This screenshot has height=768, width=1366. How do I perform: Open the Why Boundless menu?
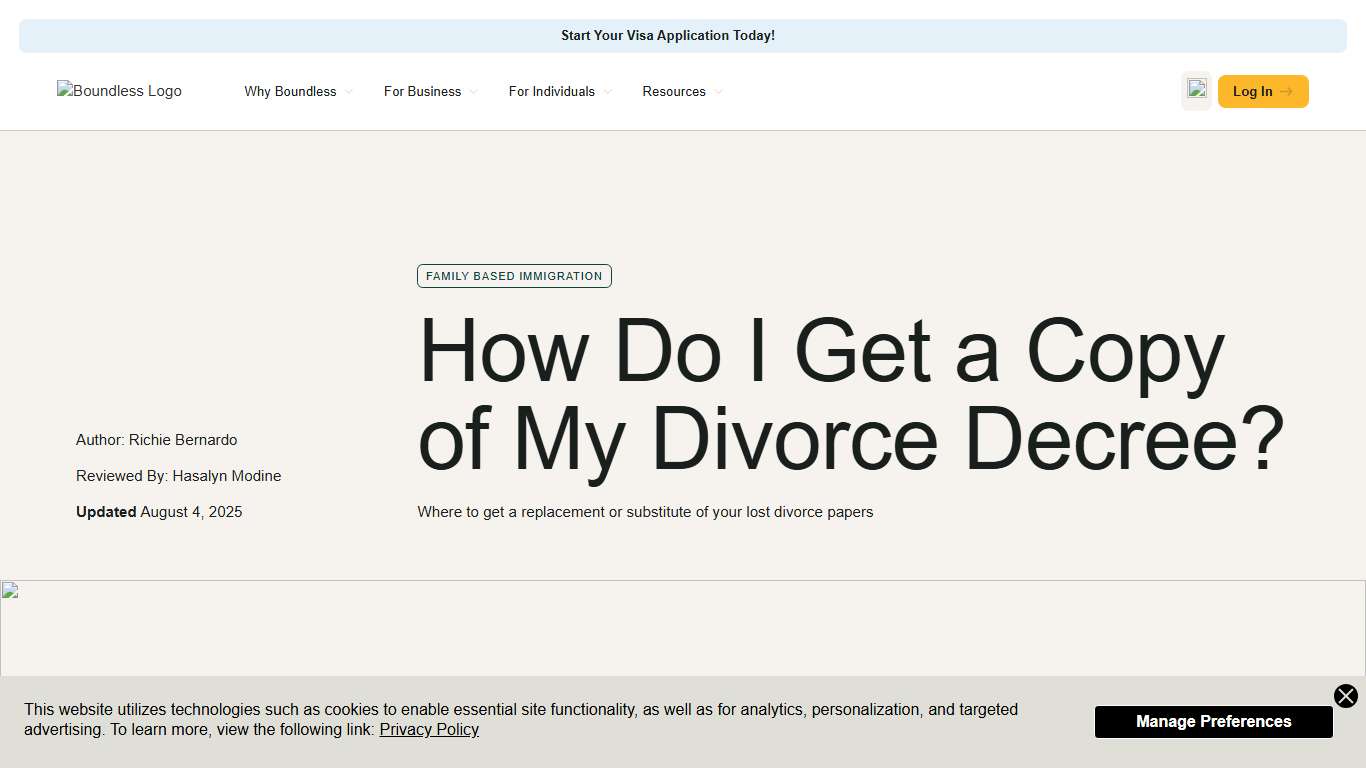[289, 91]
